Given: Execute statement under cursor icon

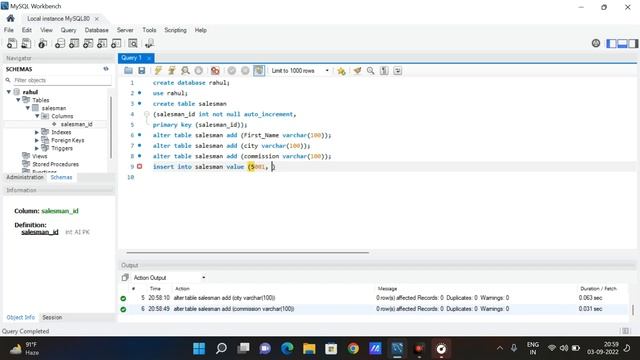Looking at the screenshot, I should (171, 71).
